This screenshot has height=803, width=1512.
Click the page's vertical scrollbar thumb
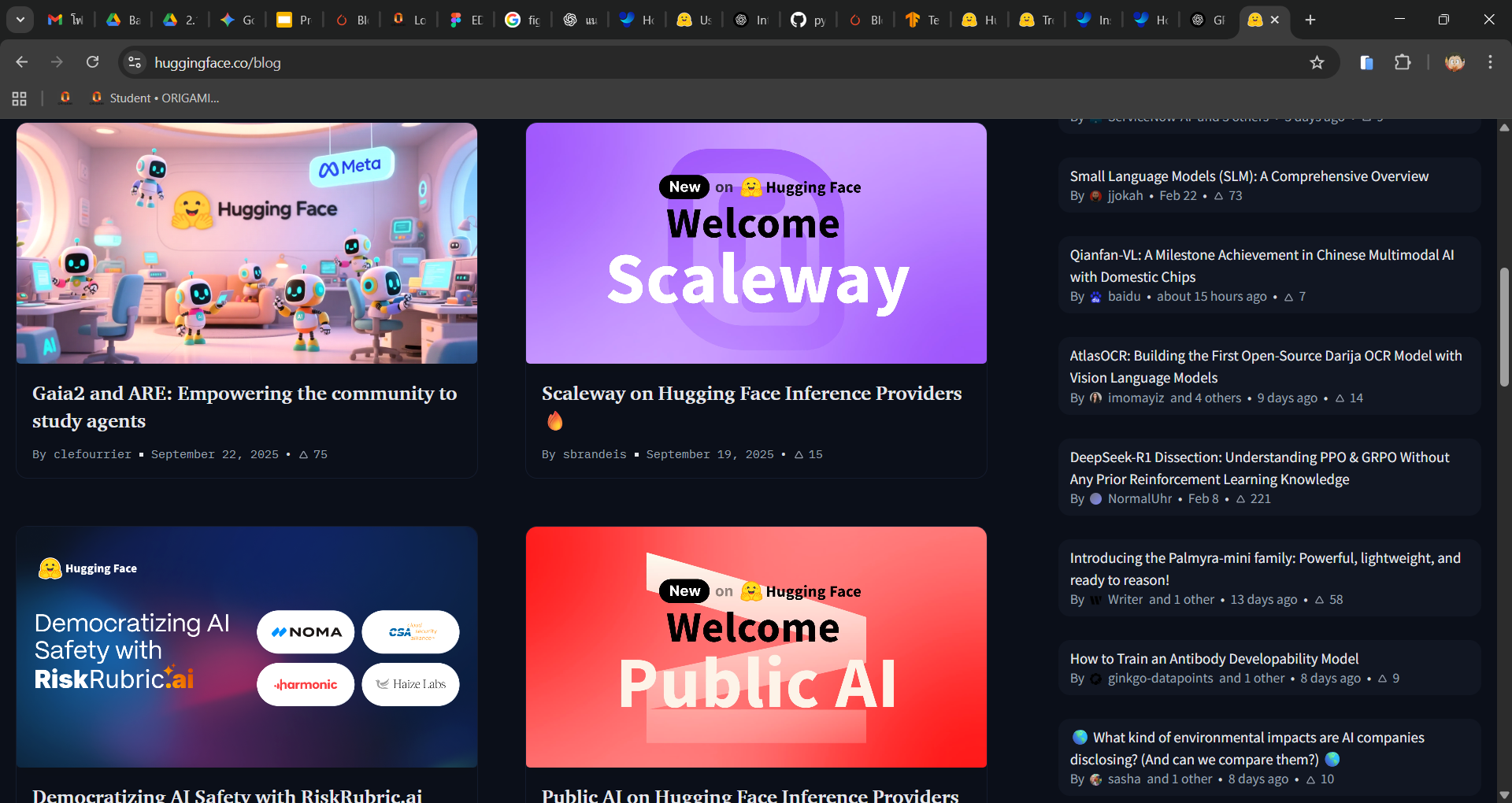pos(1504,327)
